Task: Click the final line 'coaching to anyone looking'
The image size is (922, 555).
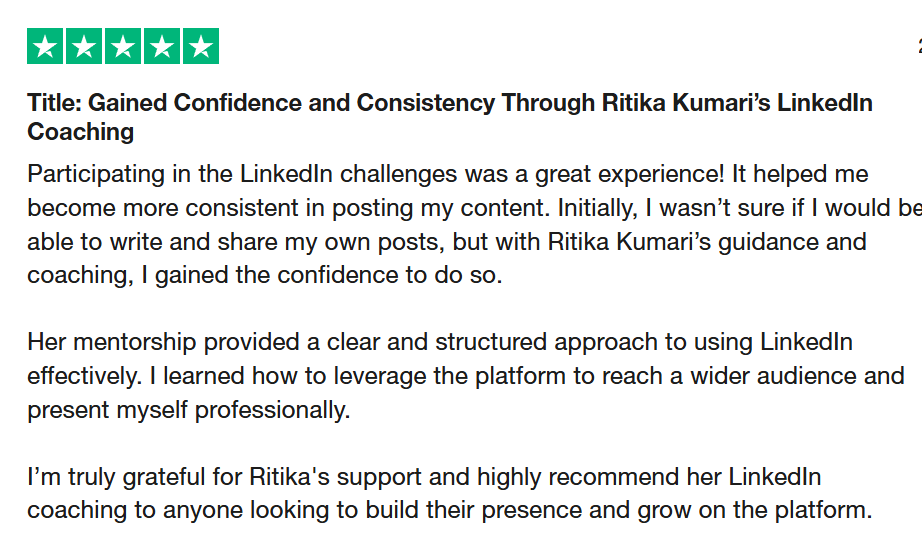Action: pyautogui.click(x=449, y=510)
